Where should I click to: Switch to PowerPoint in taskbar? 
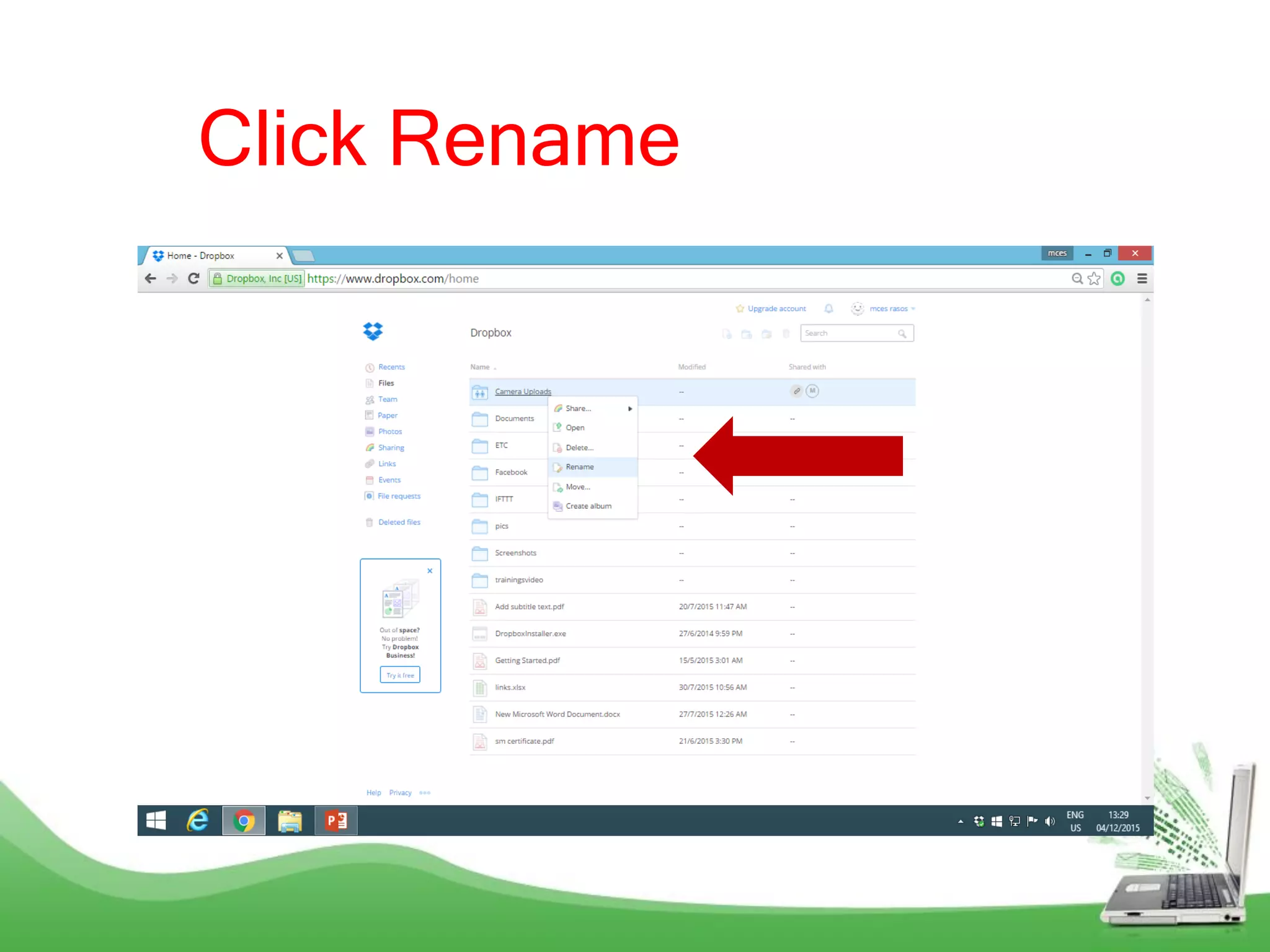click(x=336, y=821)
